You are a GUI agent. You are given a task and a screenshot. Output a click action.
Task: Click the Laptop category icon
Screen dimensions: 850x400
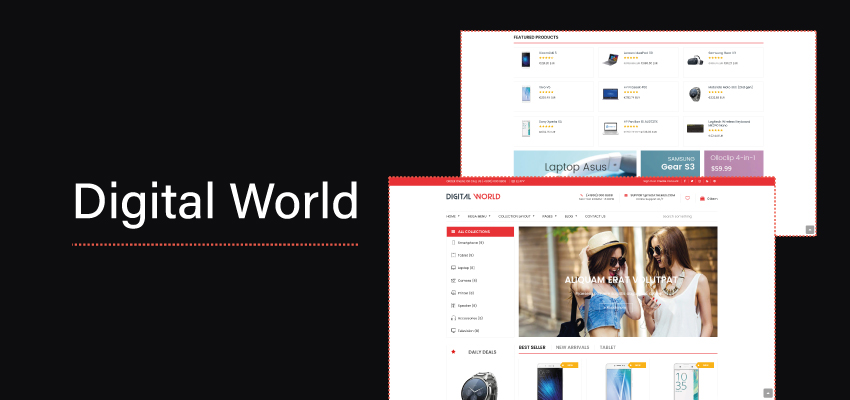453,268
